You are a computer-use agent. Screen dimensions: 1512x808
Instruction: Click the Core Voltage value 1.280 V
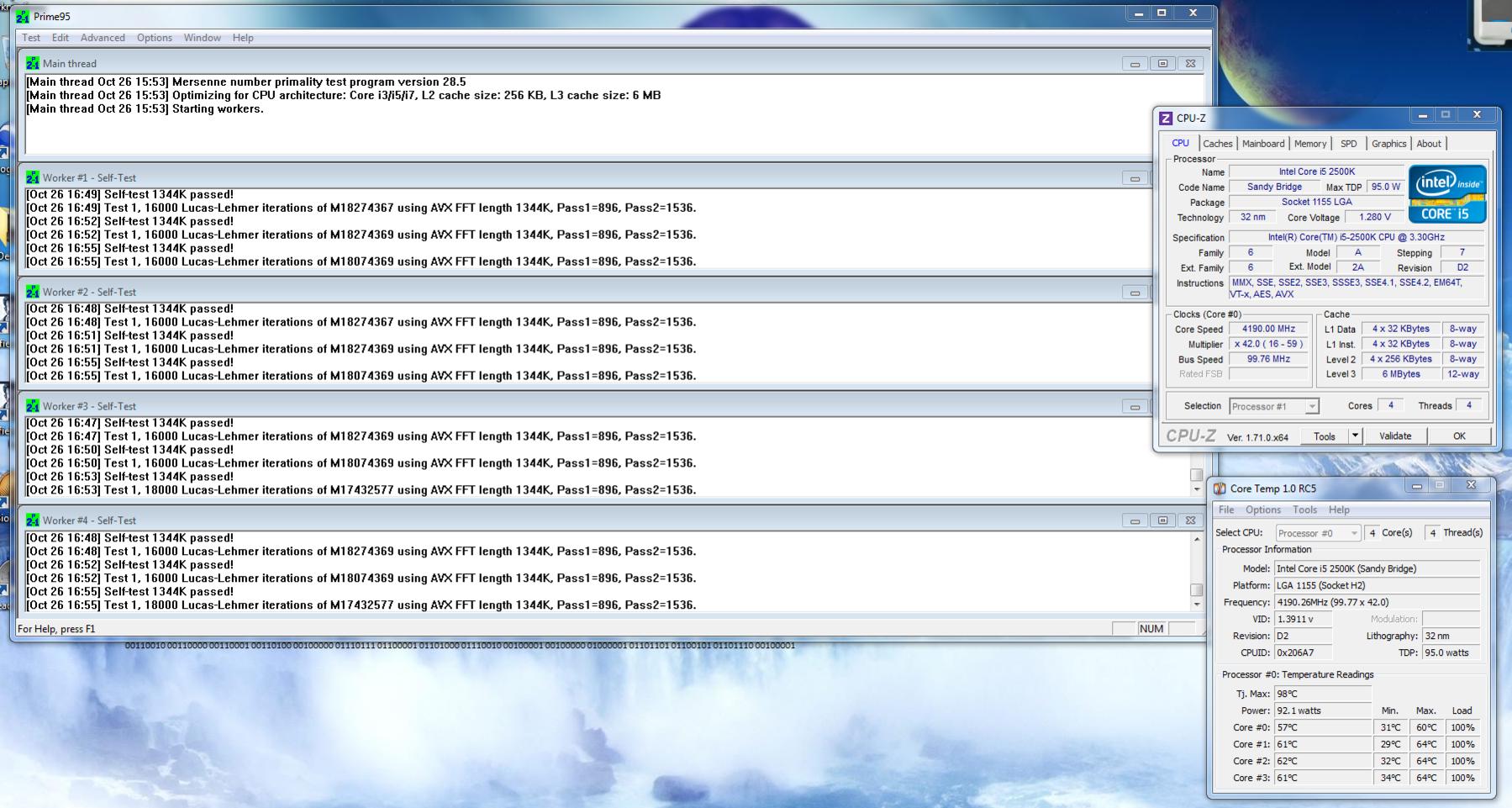(x=1375, y=217)
